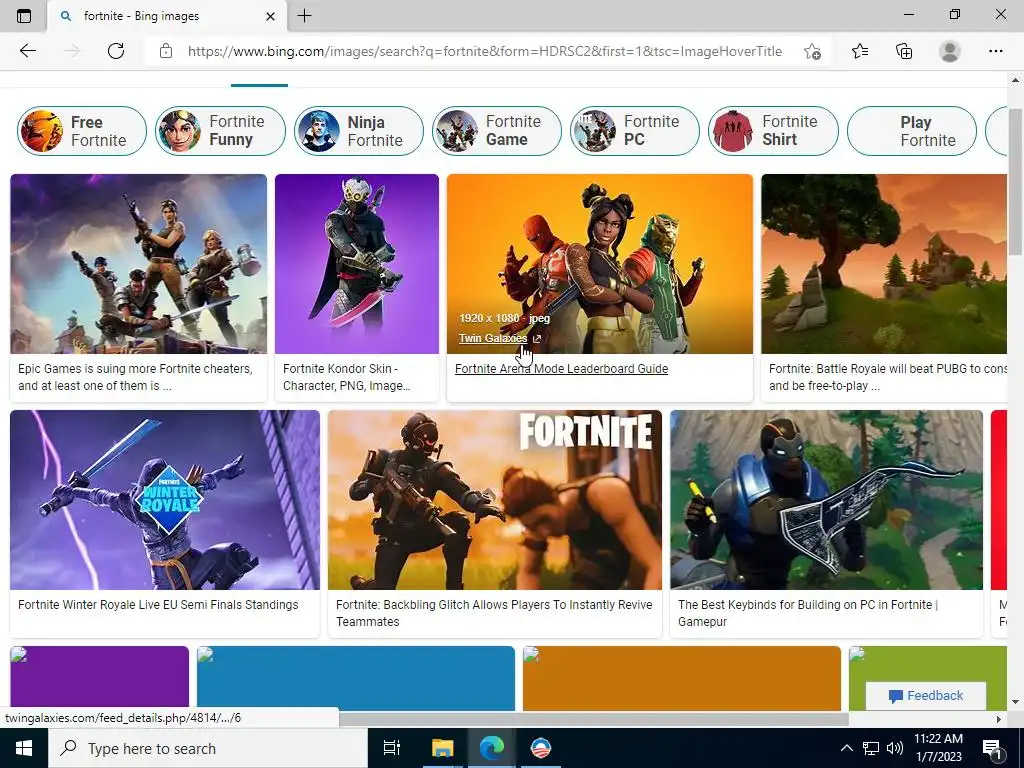Refresh the page with the reload icon
The image size is (1024, 768).
pos(116,51)
